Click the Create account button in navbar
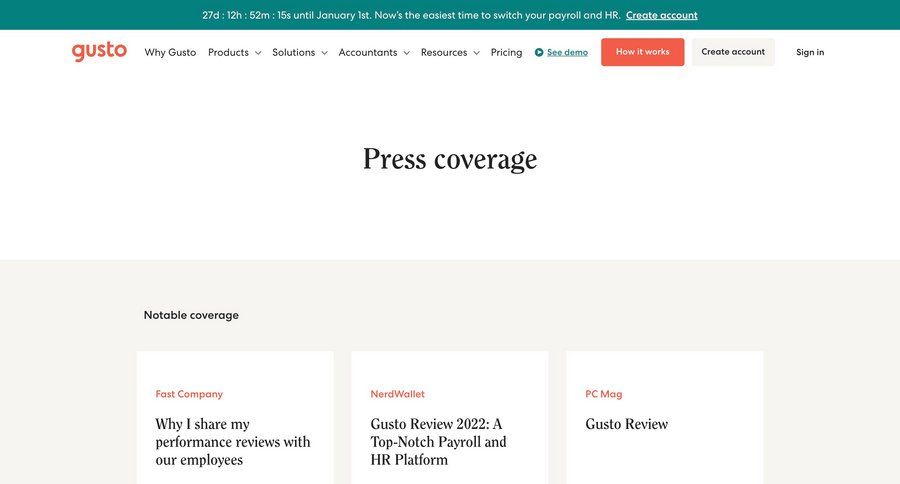 point(733,52)
